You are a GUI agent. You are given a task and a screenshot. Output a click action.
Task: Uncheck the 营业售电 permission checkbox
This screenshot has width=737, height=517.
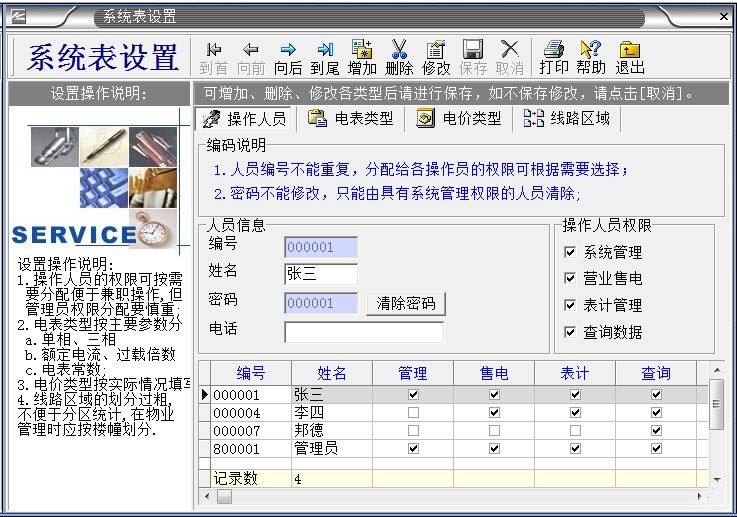point(570,279)
